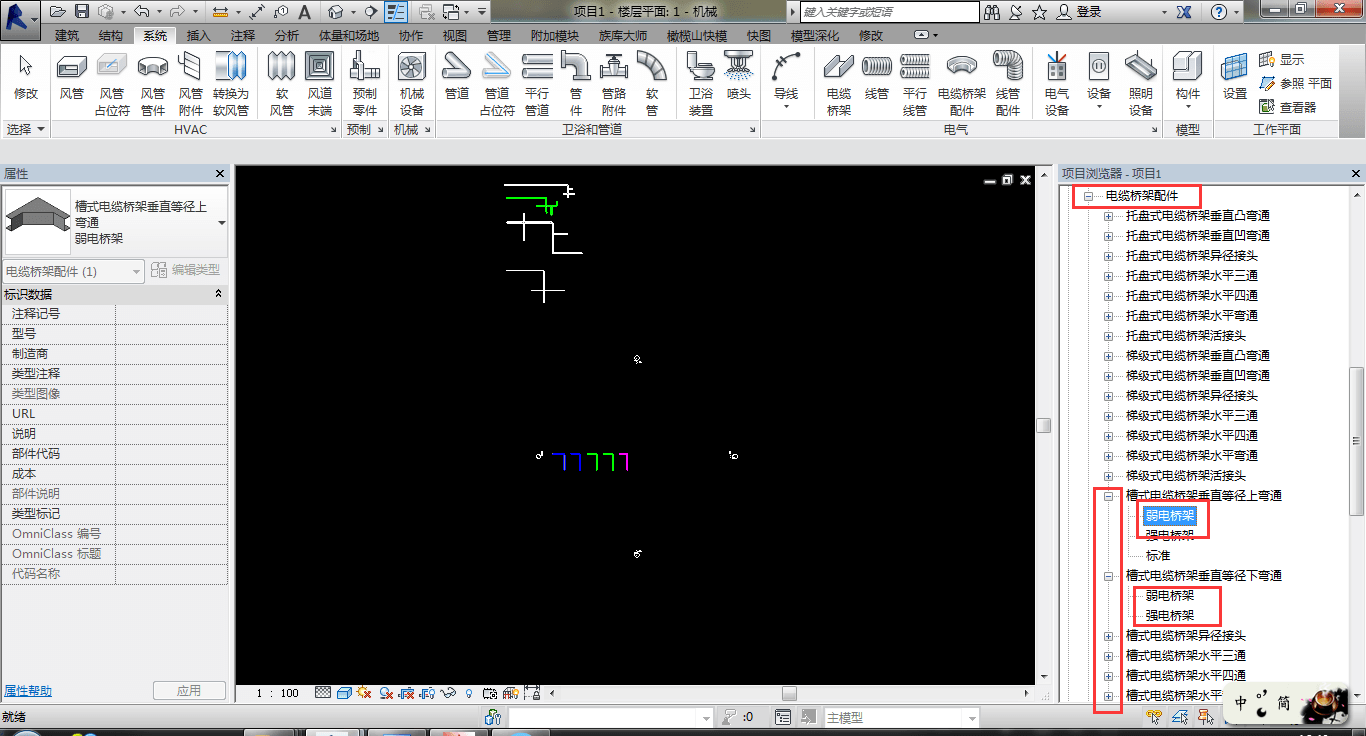Click 参照 平面 reference plane button

1296,83
